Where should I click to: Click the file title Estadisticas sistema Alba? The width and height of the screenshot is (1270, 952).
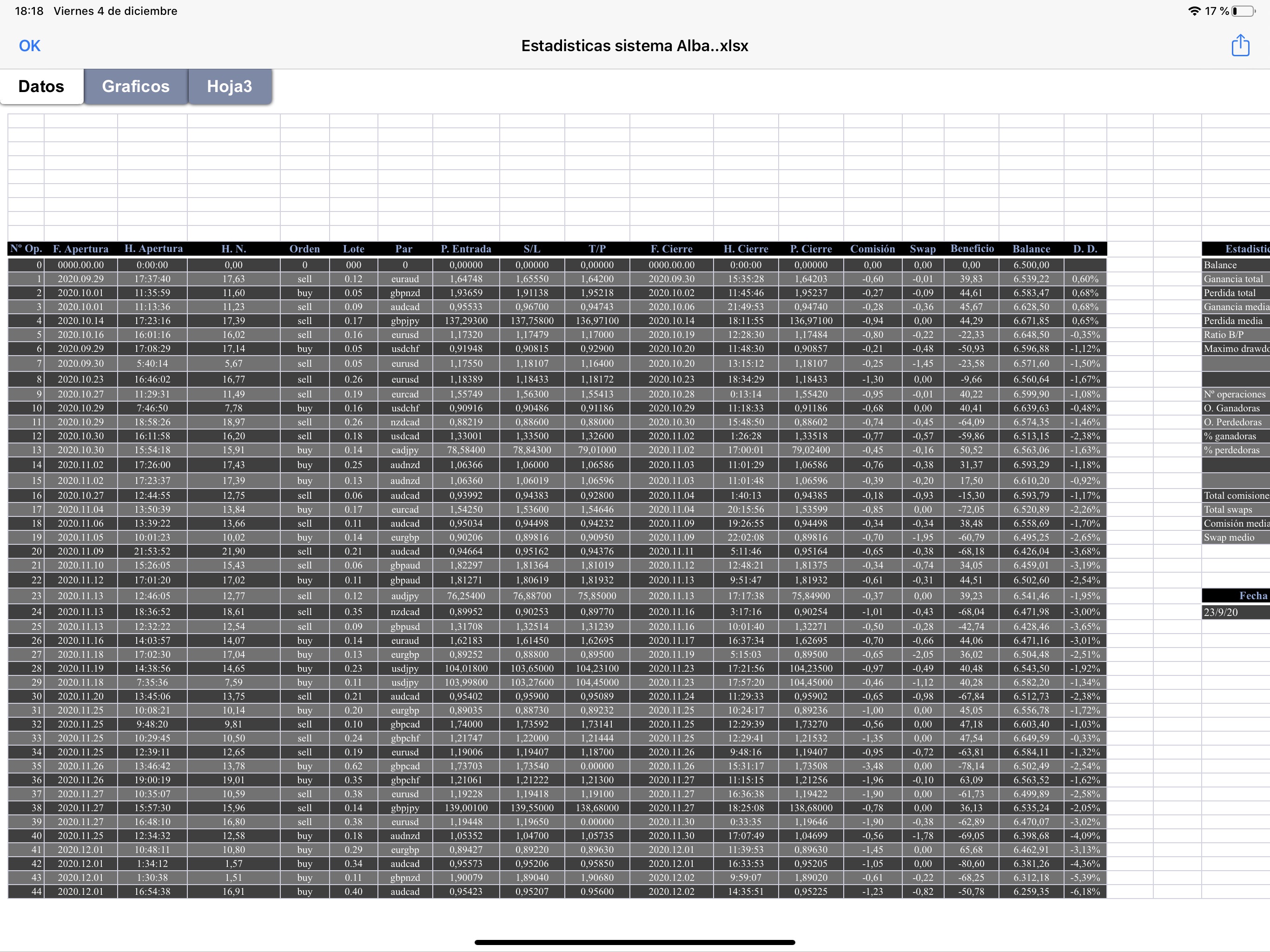[x=635, y=46]
